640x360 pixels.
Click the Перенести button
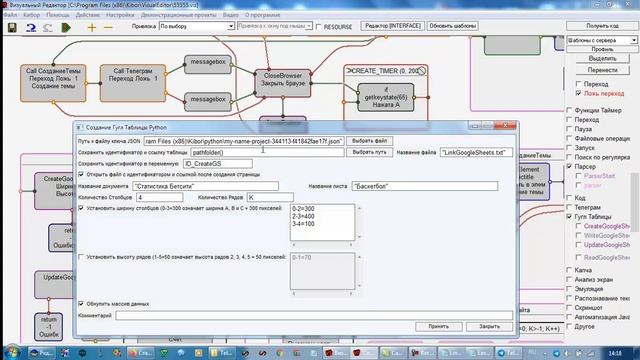pyautogui.click(x=602, y=70)
